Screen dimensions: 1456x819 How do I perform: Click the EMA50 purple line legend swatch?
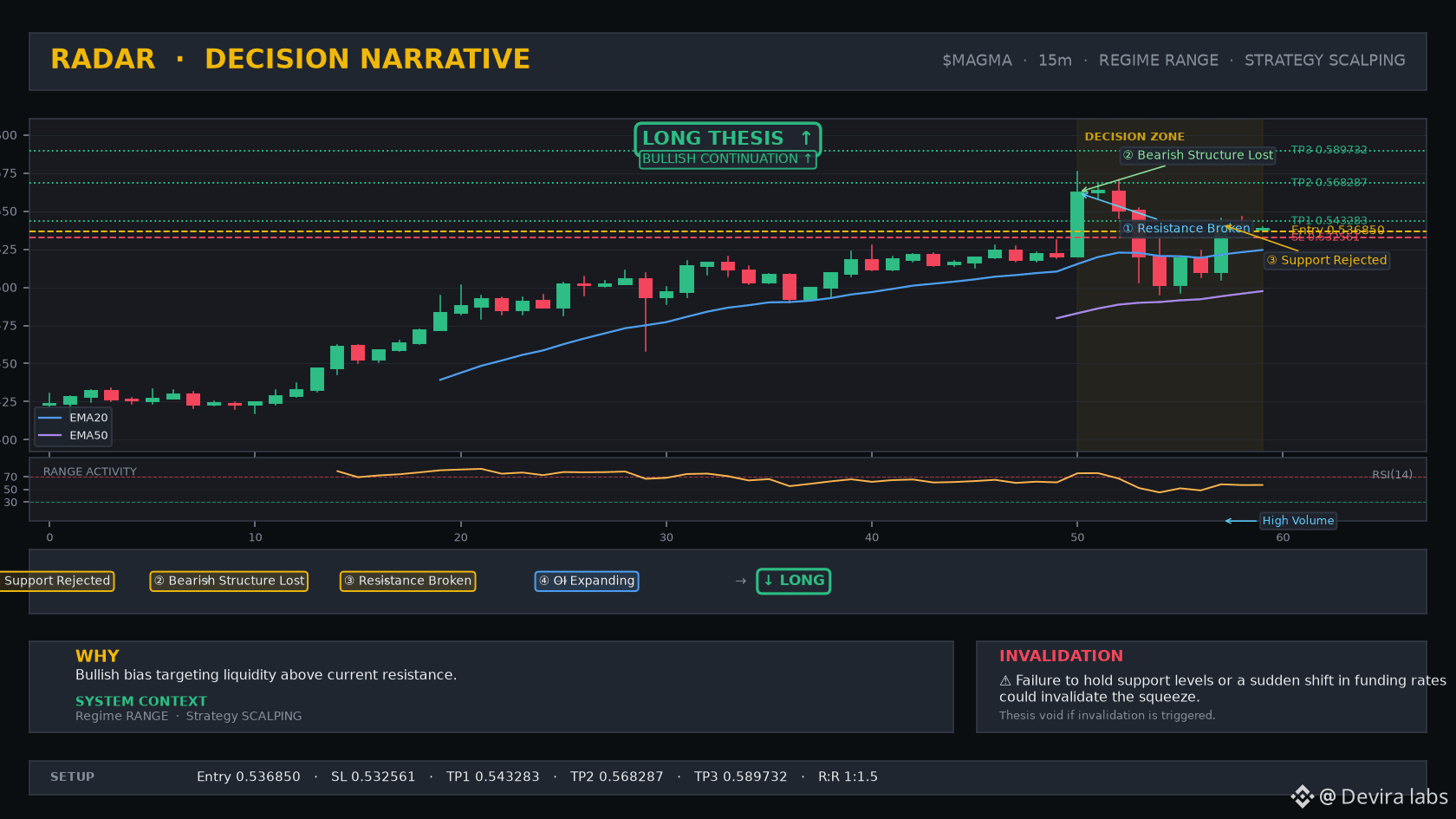[50, 435]
